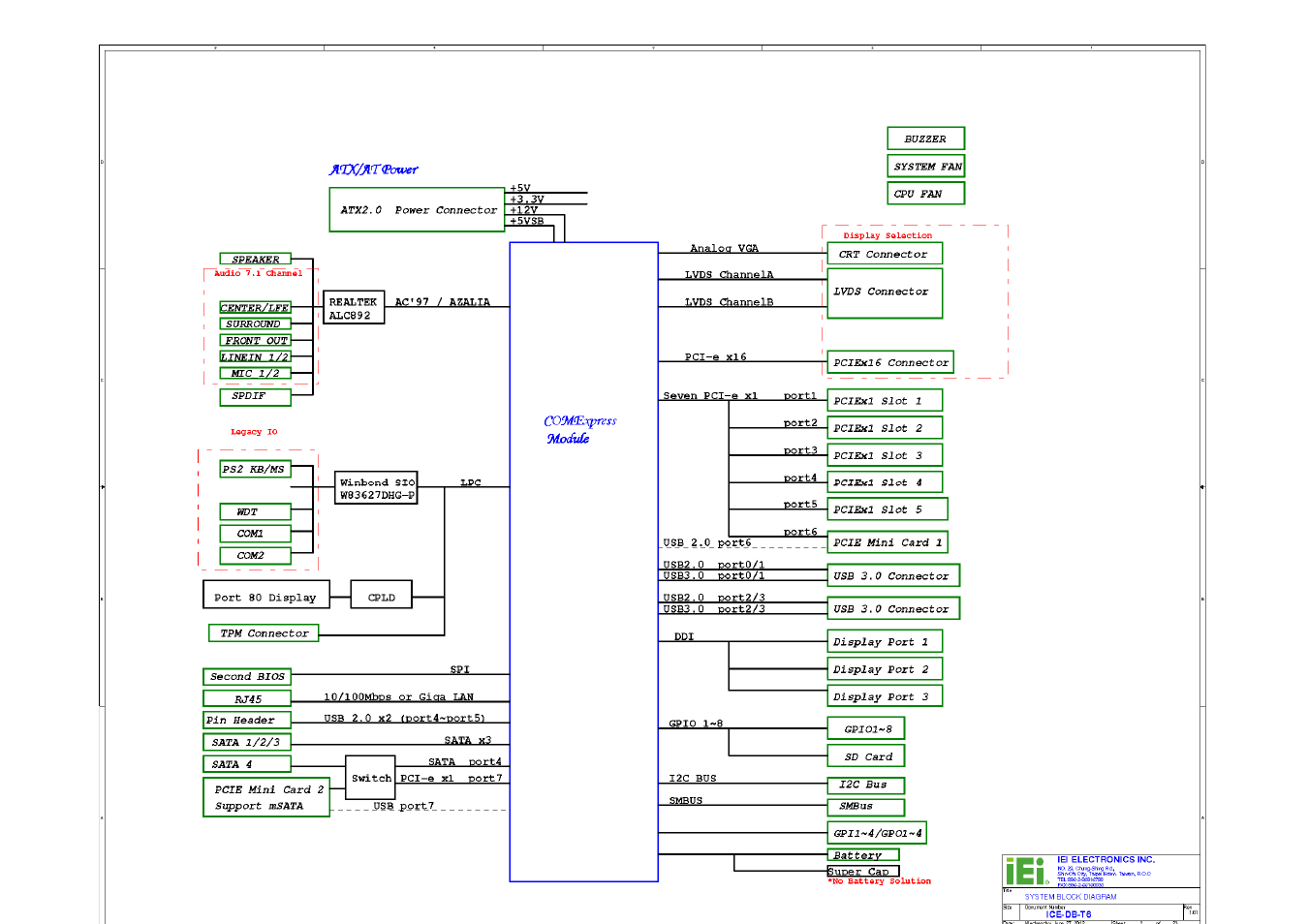
Task: Select the Legacy IO label
Action: click(254, 432)
